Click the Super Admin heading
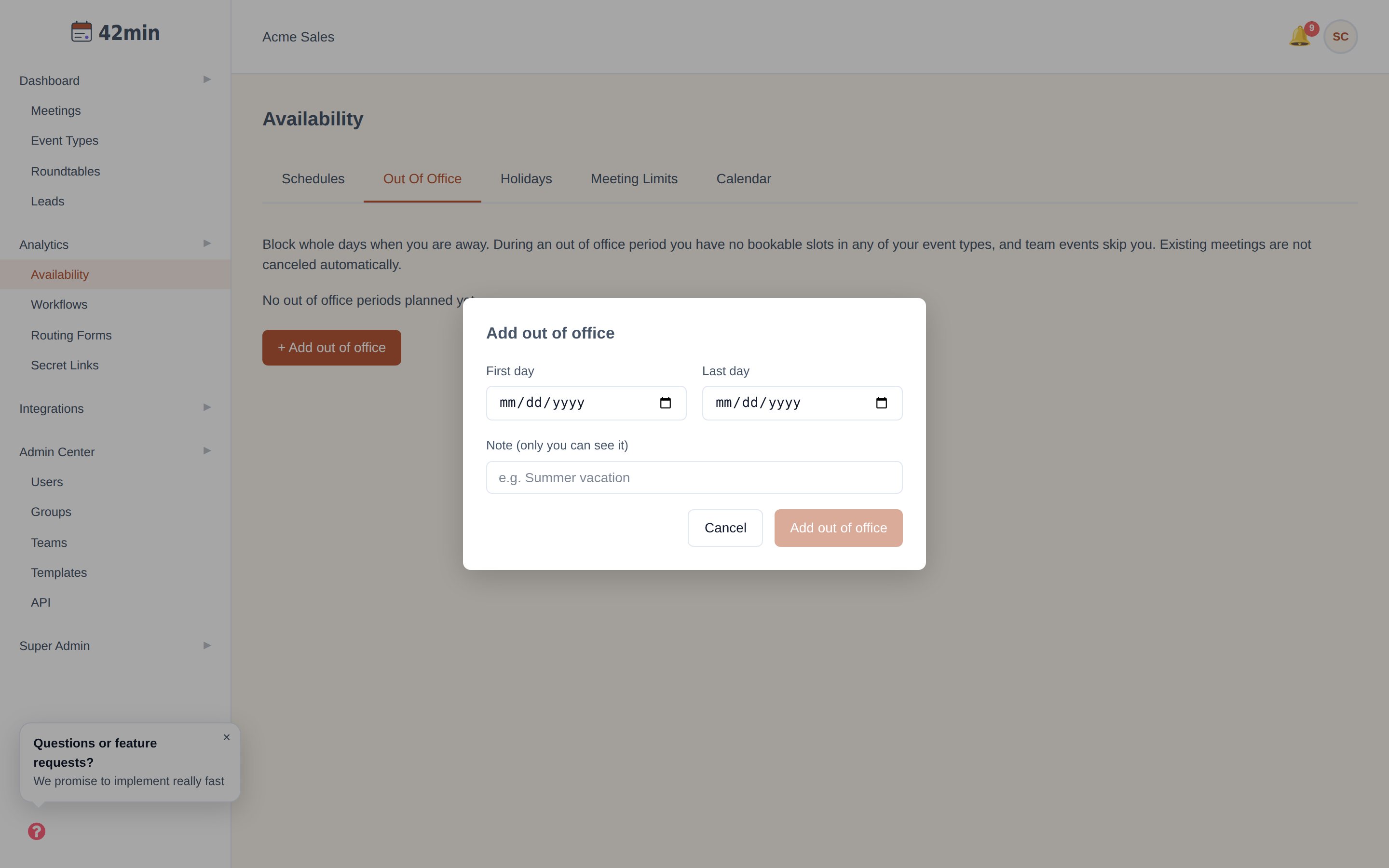 (x=54, y=646)
